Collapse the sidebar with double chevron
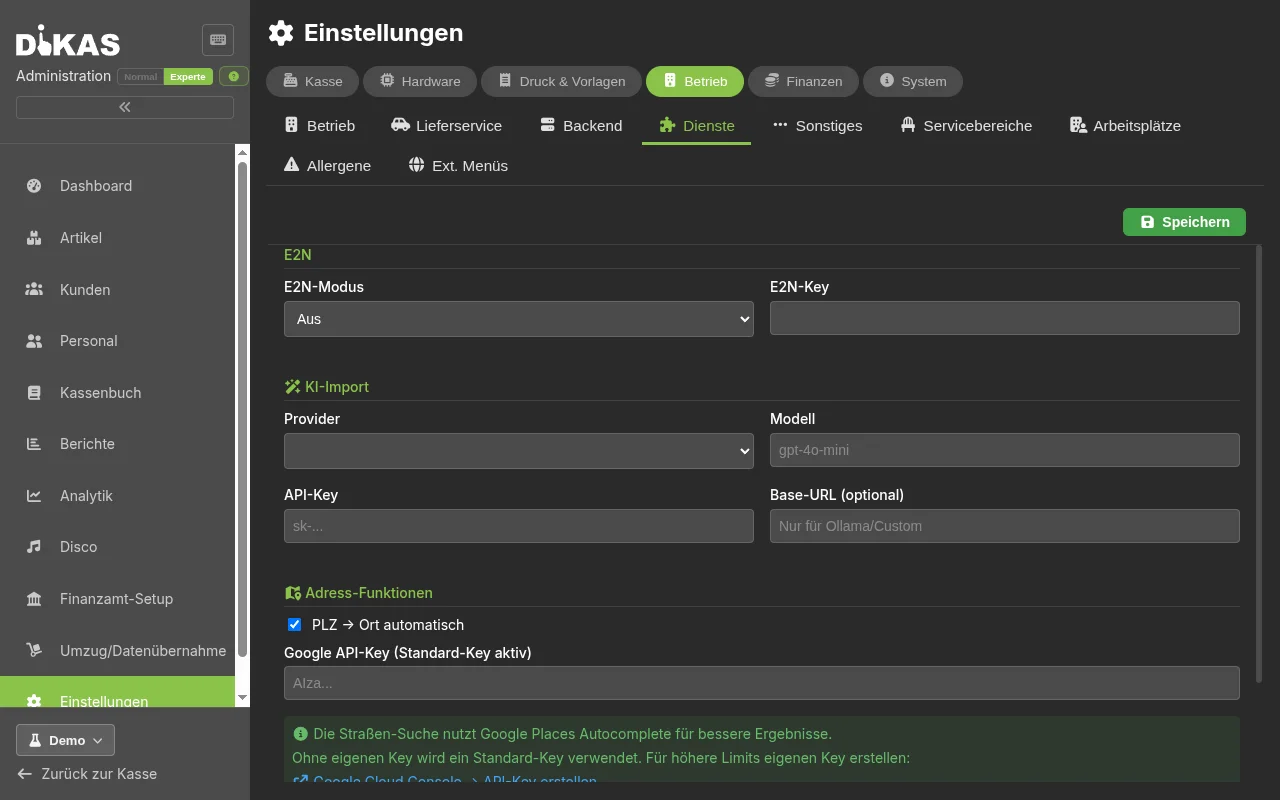Viewport: 1280px width, 800px height. pos(125,107)
